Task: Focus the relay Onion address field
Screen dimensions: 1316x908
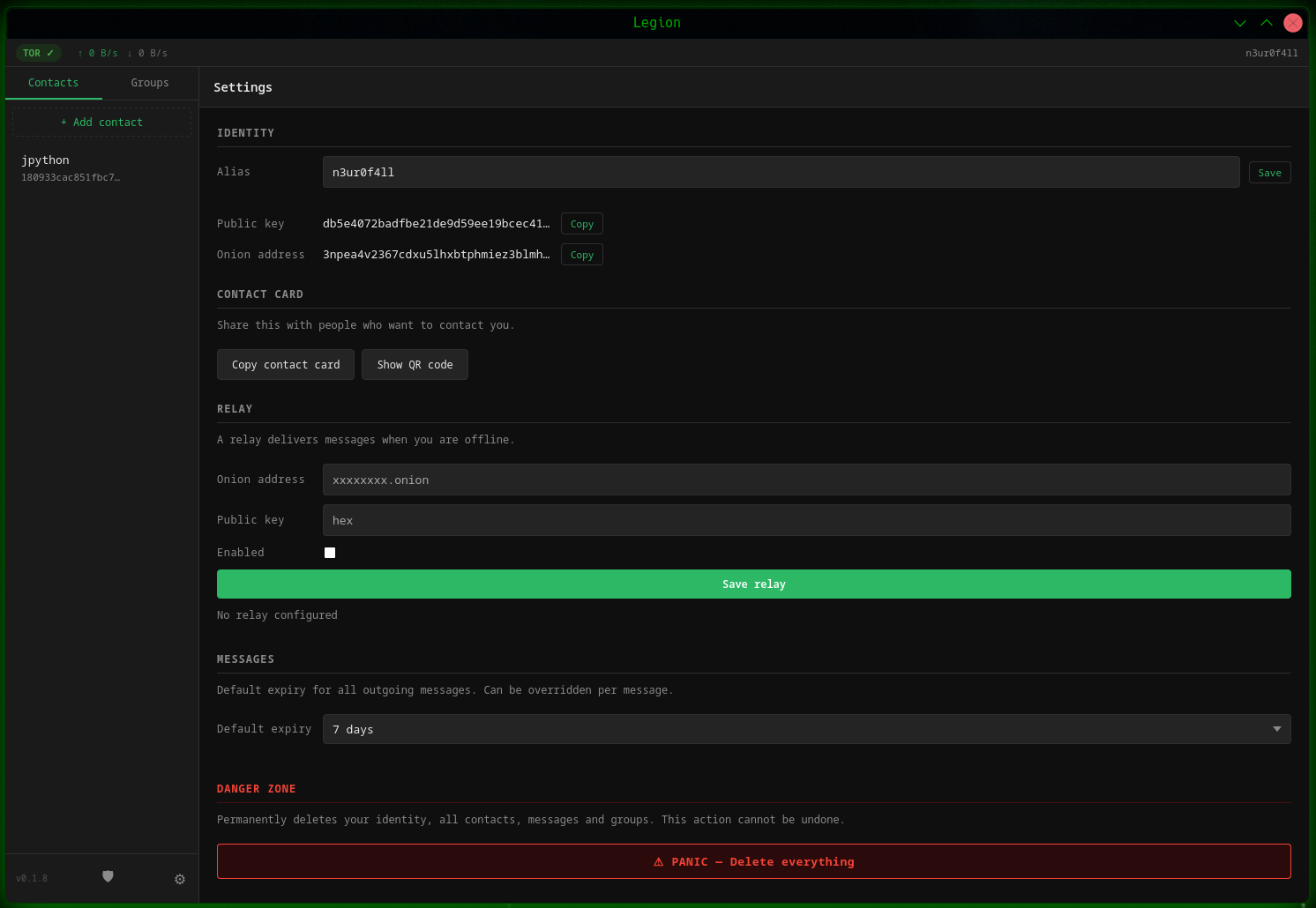Action: (806, 480)
